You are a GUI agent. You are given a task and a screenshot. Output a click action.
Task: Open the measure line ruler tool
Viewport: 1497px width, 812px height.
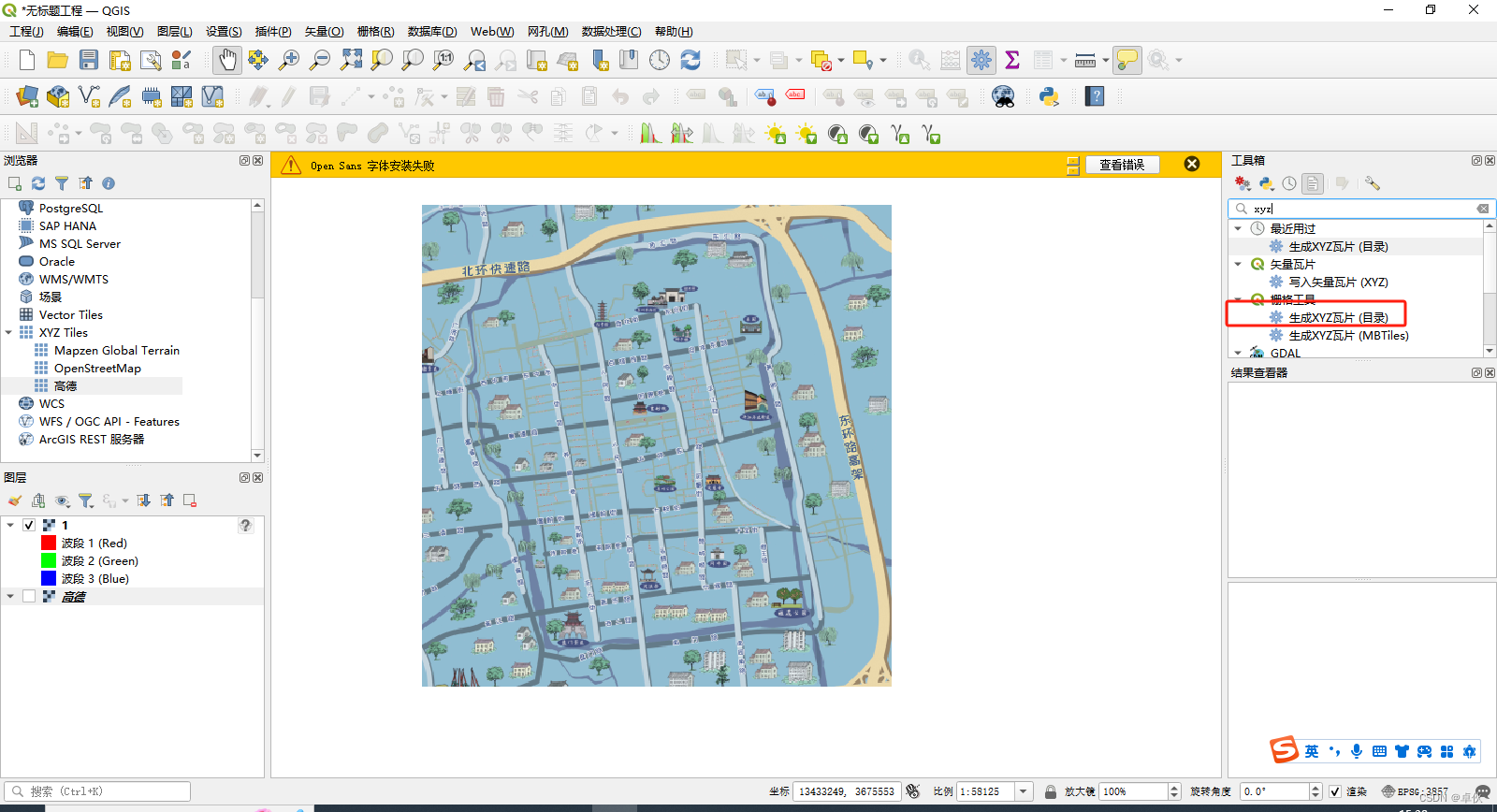[x=1085, y=60]
